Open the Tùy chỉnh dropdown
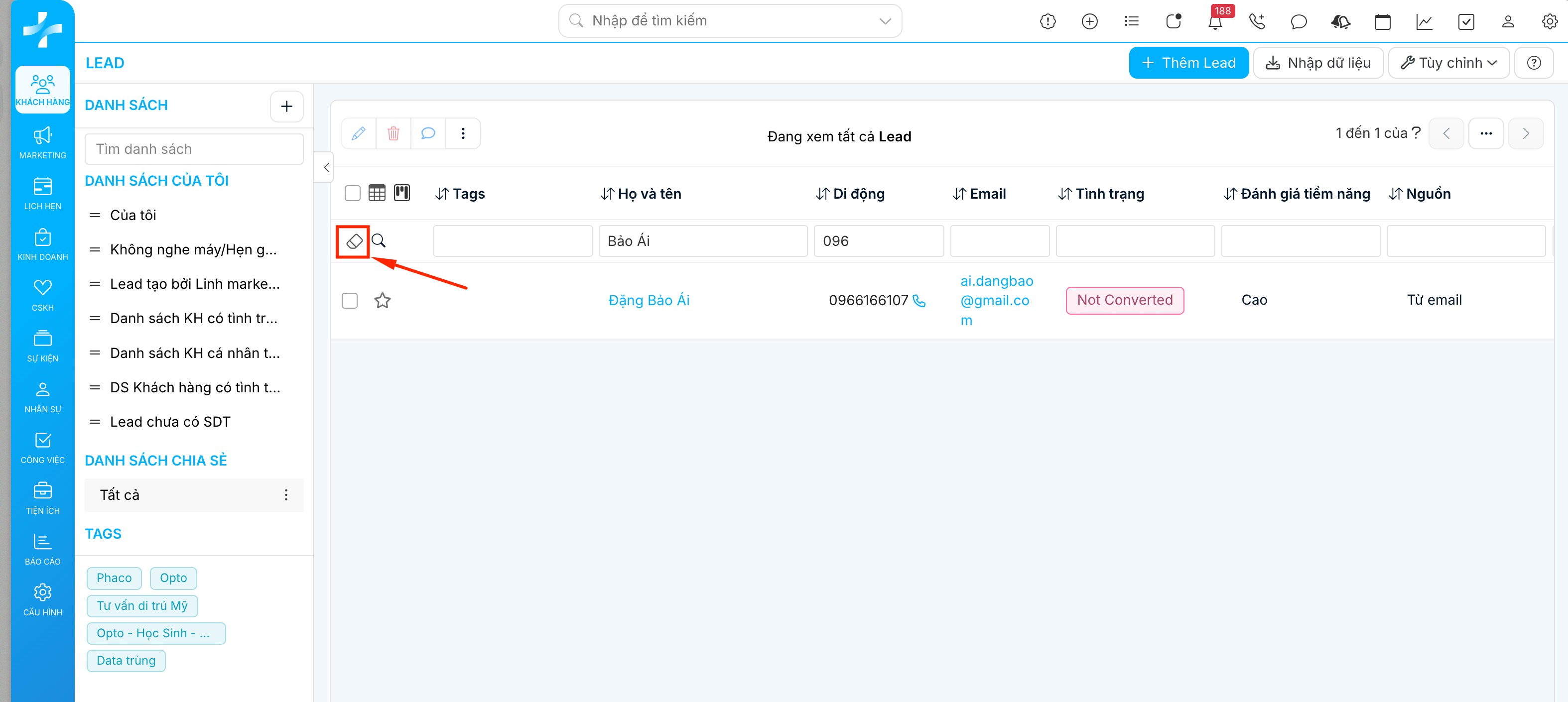This screenshot has height=702, width=1568. pyautogui.click(x=1448, y=63)
